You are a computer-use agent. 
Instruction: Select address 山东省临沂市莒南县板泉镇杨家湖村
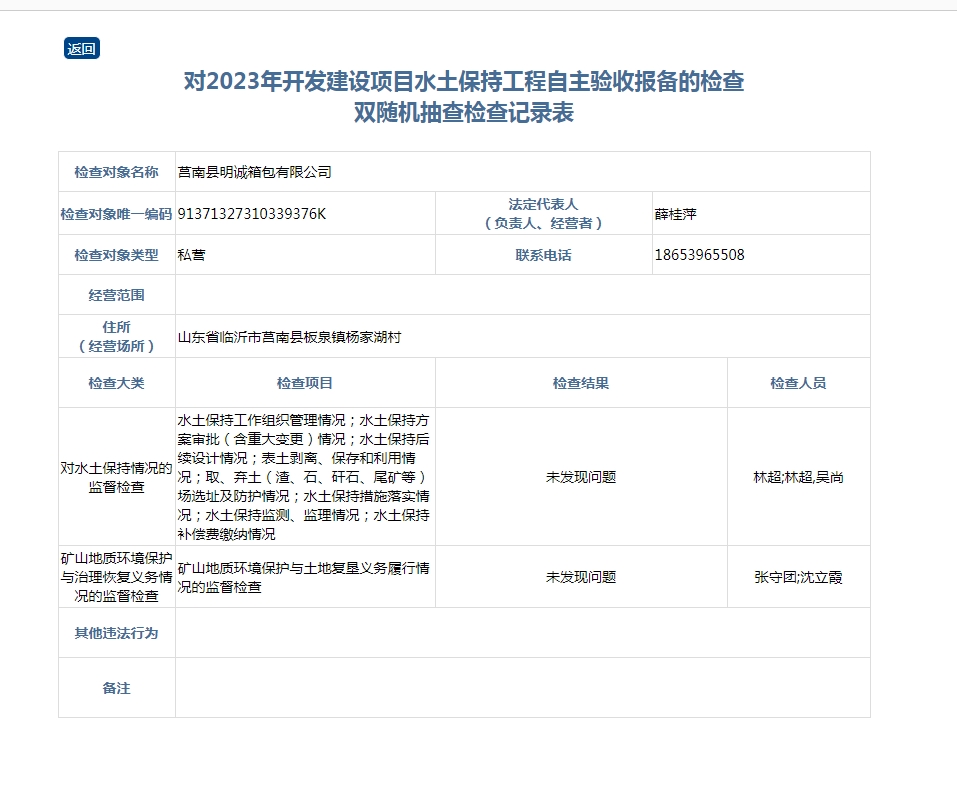coord(289,337)
